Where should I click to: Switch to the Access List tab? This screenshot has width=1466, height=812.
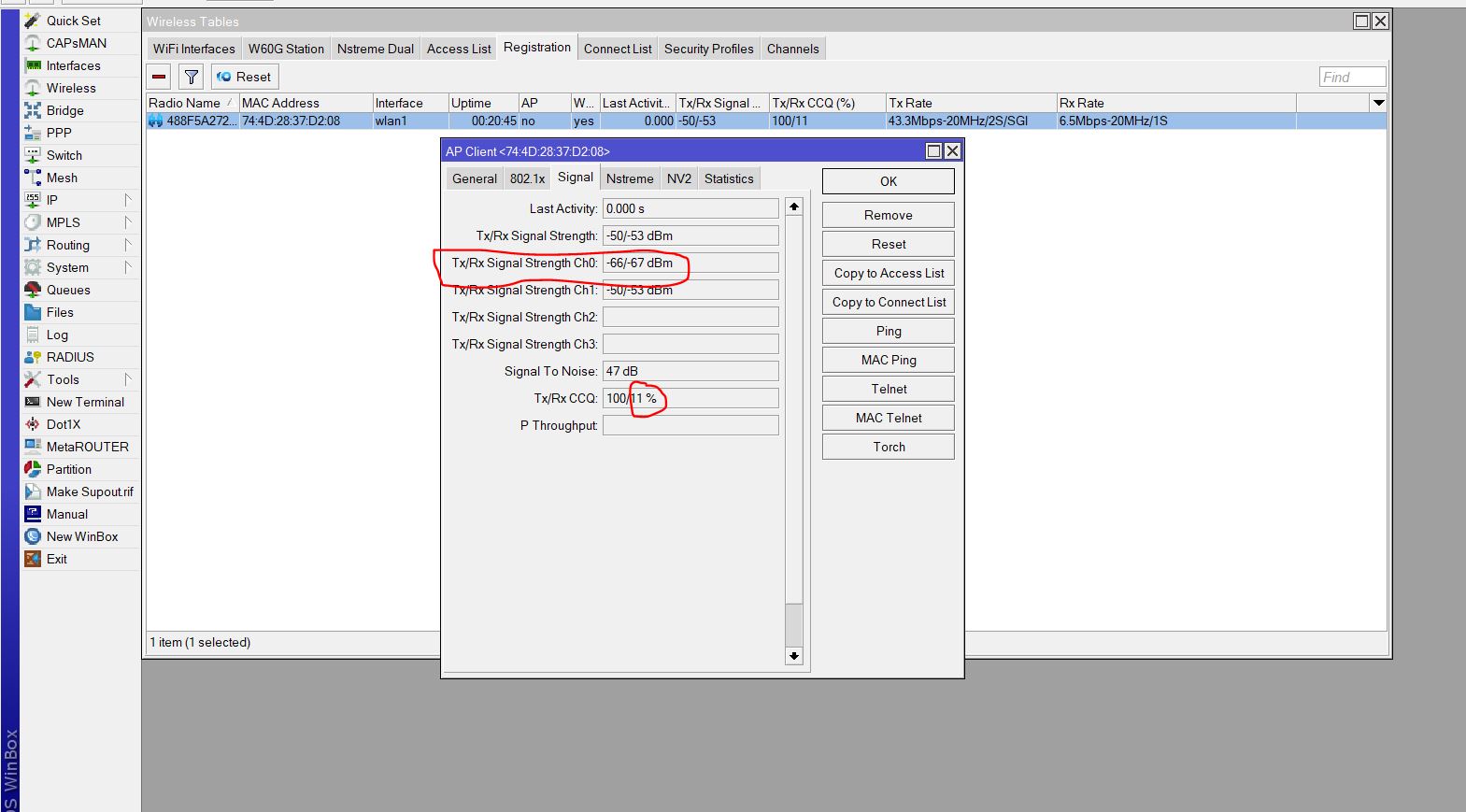[459, 49]
